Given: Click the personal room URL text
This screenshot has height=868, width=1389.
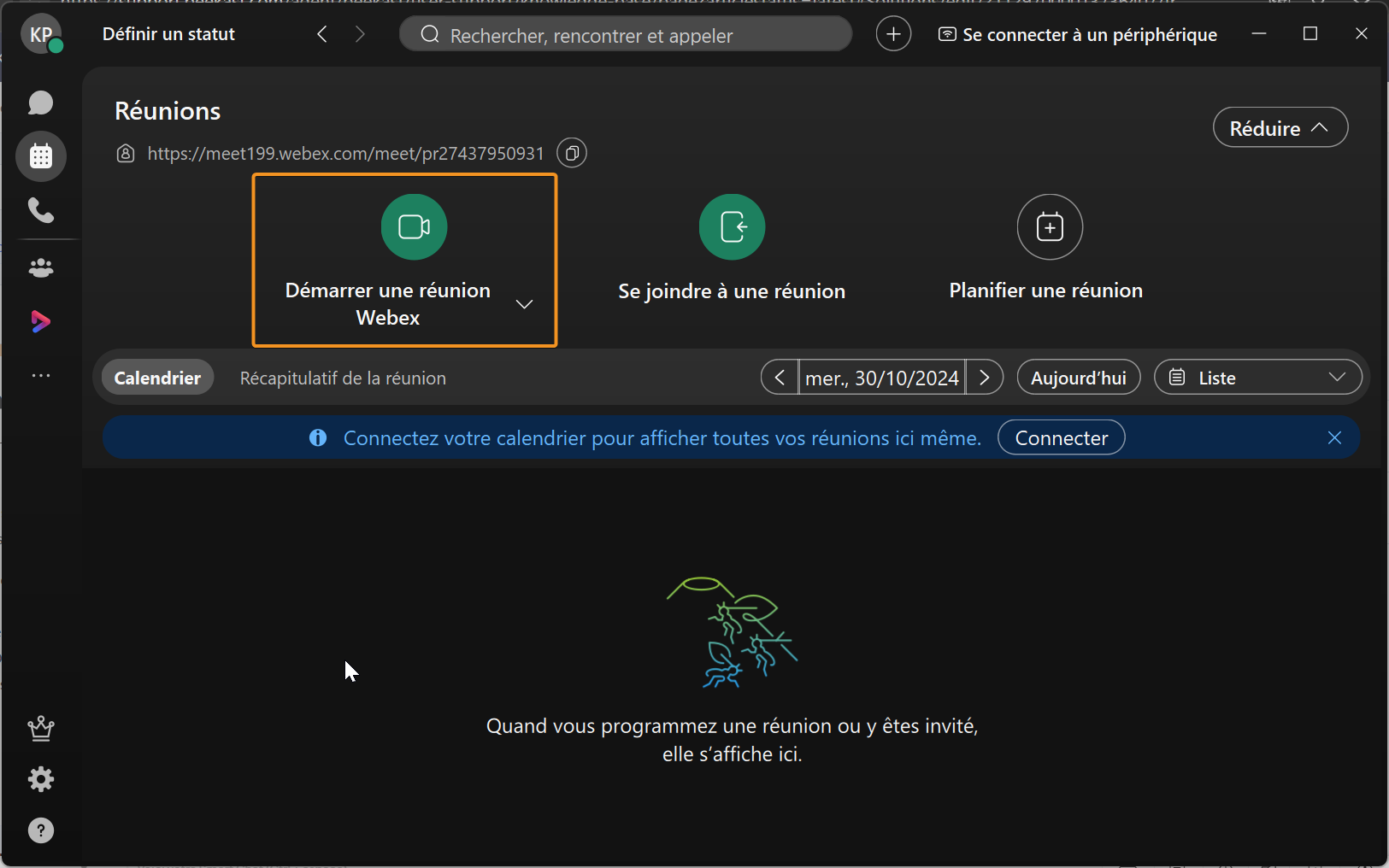Looking at the screenshot, I should point(346,154).
